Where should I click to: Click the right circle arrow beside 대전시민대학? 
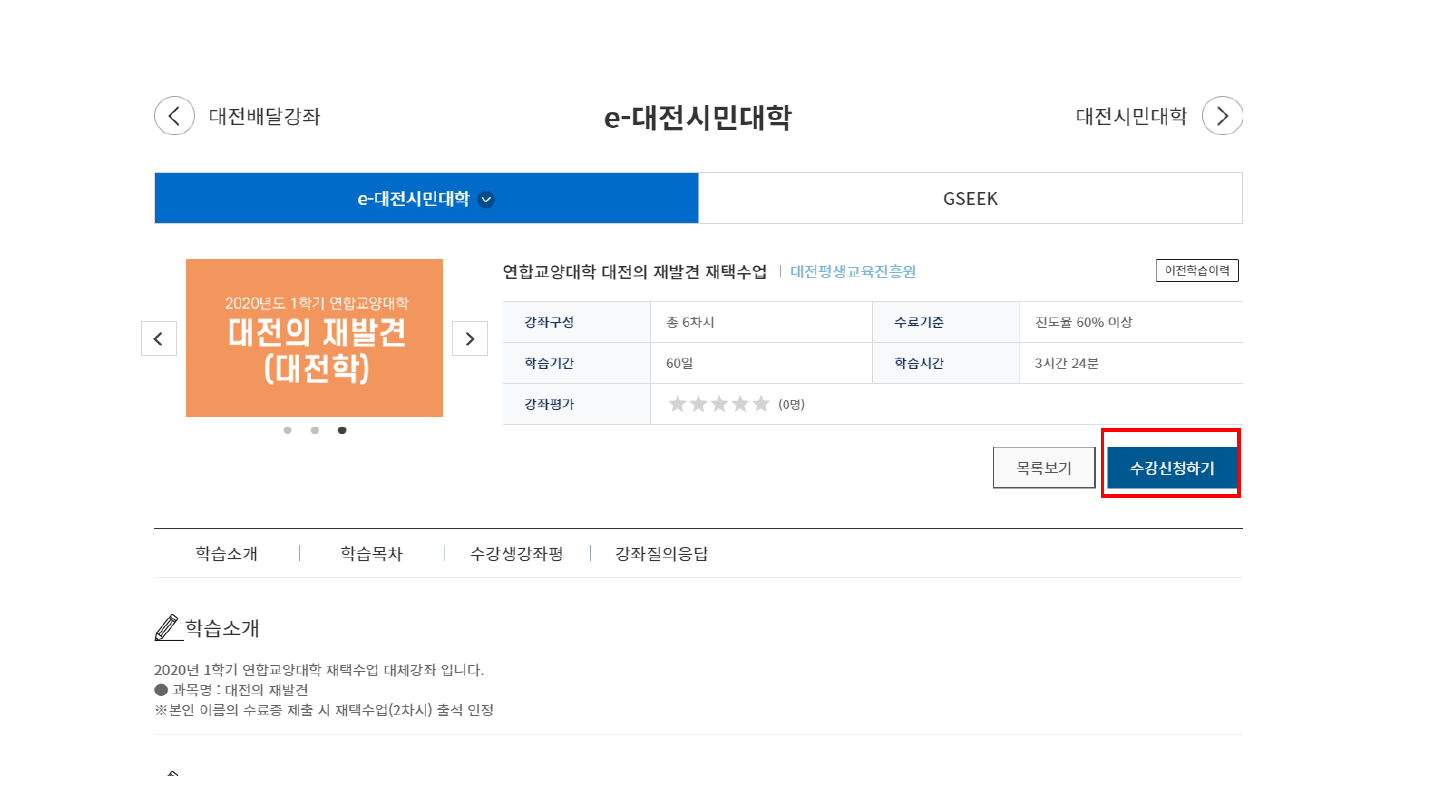pyautogui.click(x=1222, y=116)
